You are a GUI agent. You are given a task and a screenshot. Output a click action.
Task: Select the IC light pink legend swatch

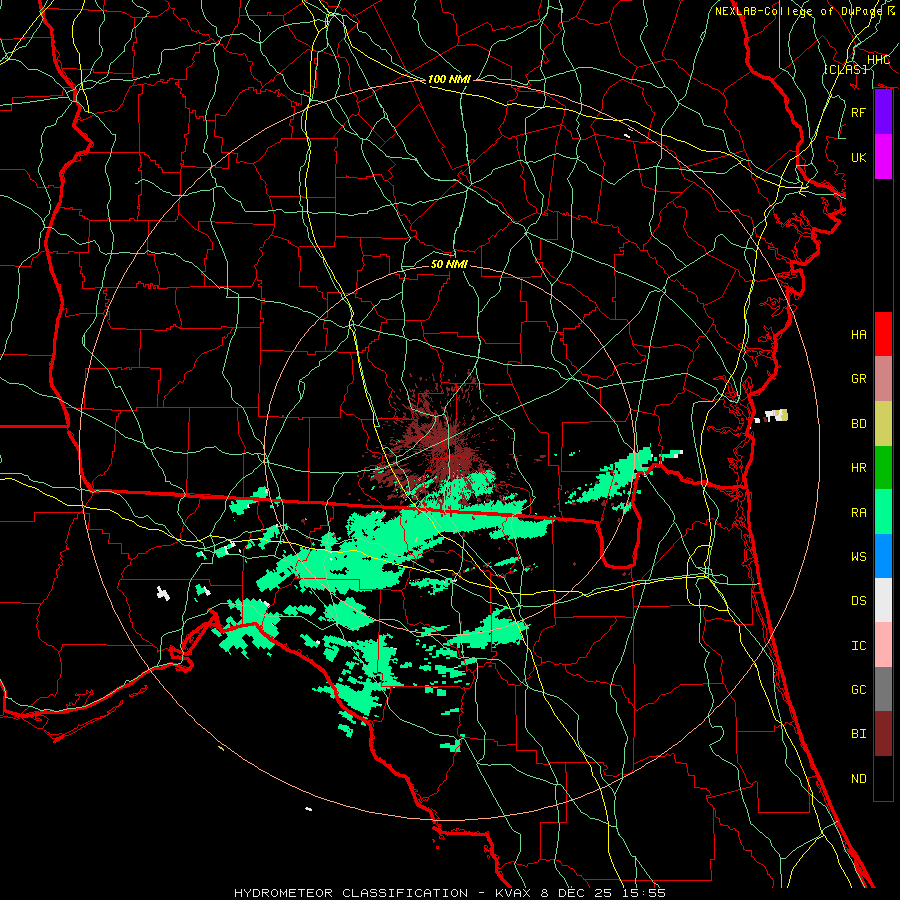pyautogui.click(x=883, y=645)
